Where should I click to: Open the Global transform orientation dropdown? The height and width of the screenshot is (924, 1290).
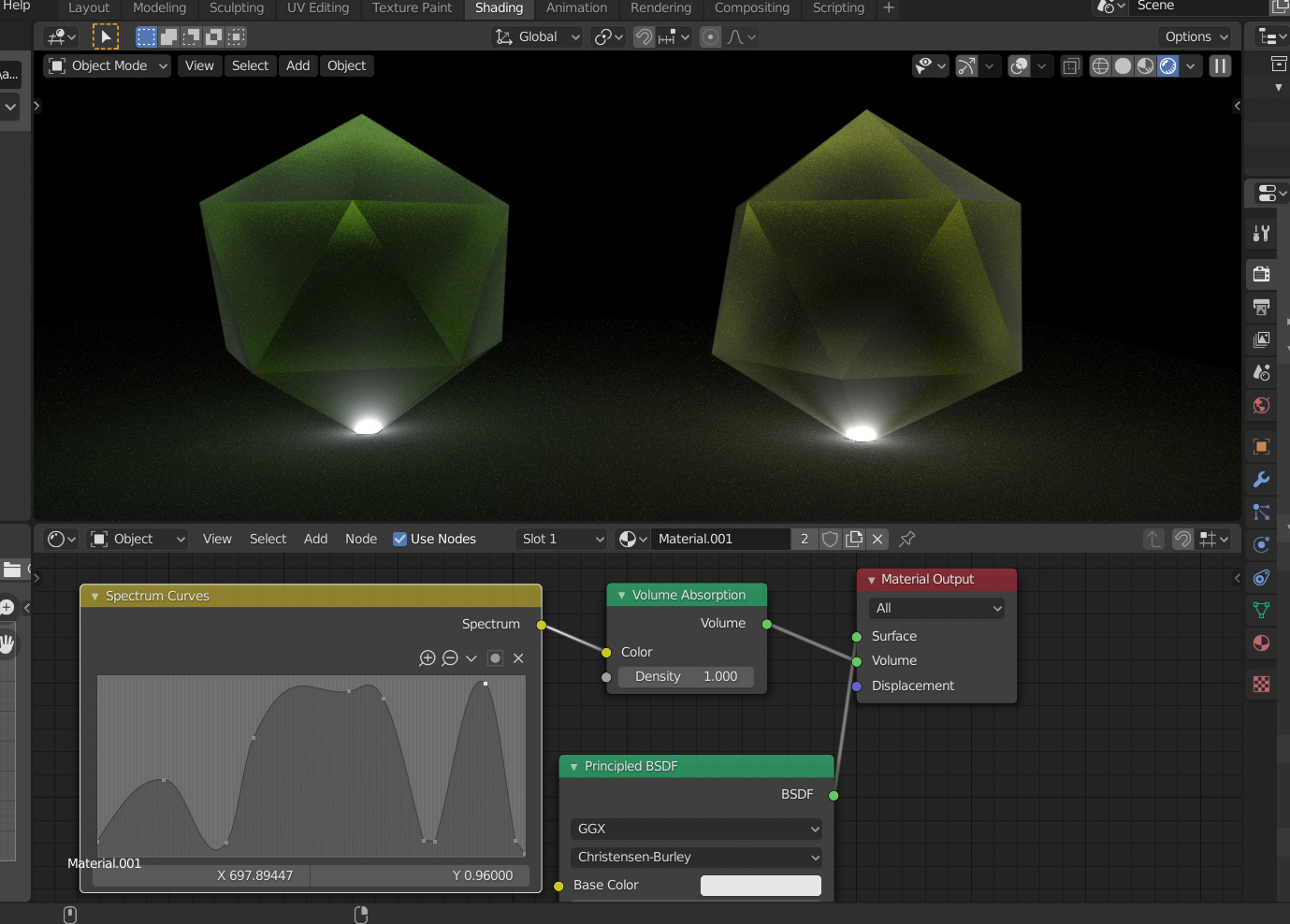click(537, 36)
